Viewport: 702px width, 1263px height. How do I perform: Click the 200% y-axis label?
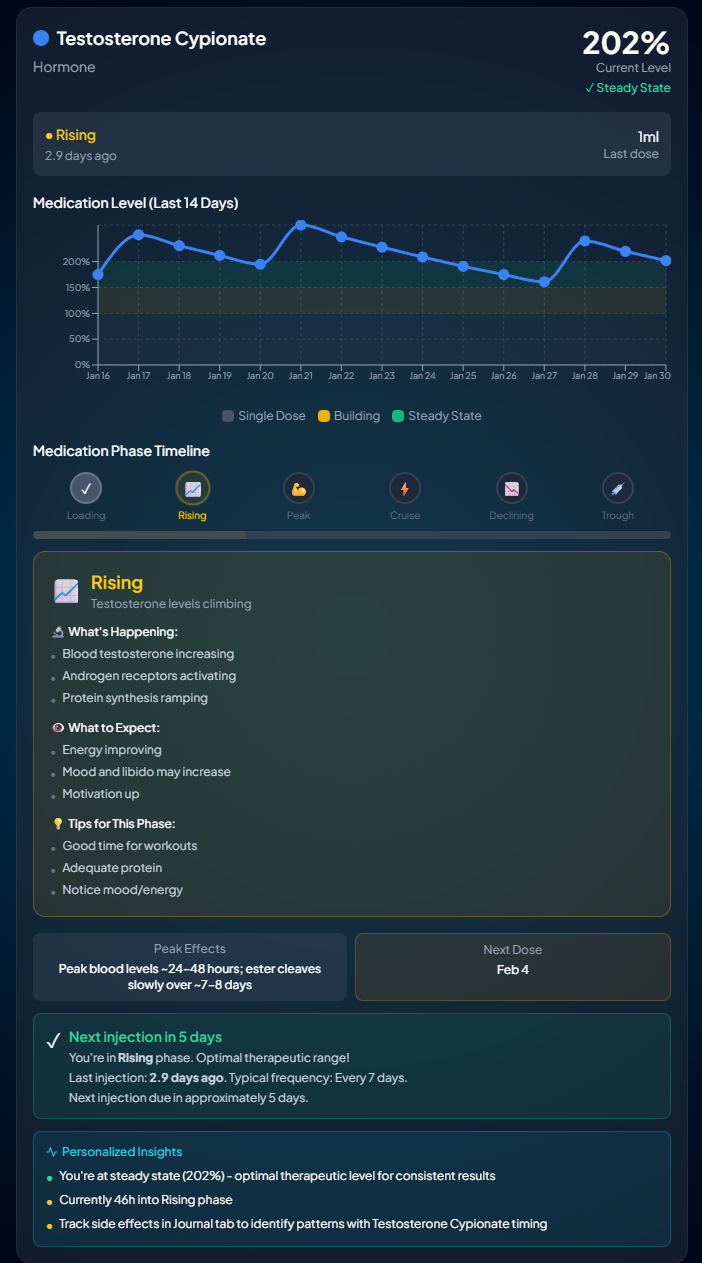[x=77, y=262]
